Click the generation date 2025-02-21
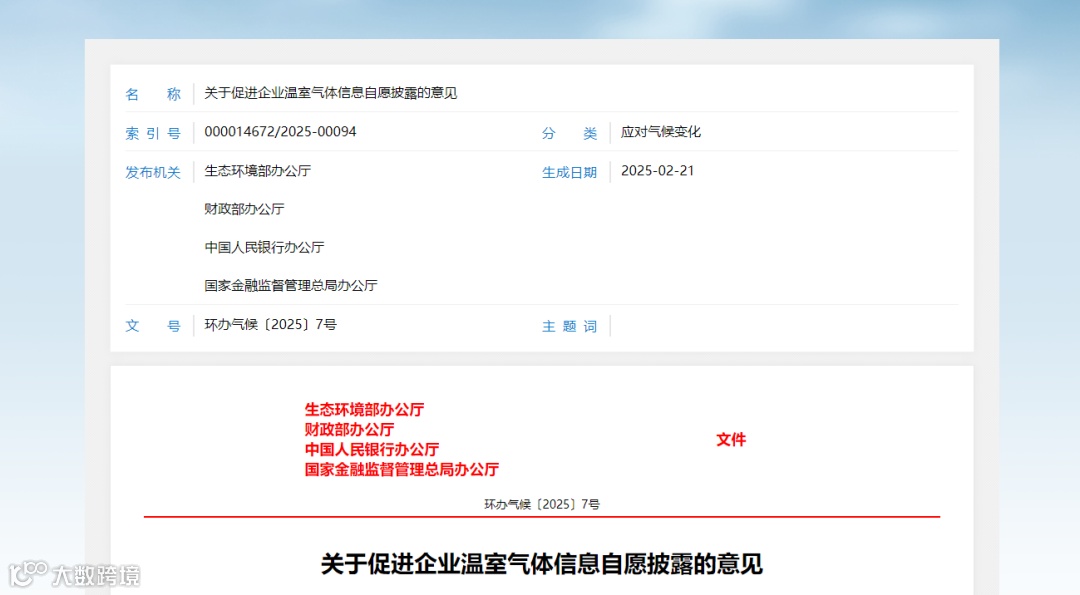The width and height of the screenshot is (1080, 595). (657, 171)
